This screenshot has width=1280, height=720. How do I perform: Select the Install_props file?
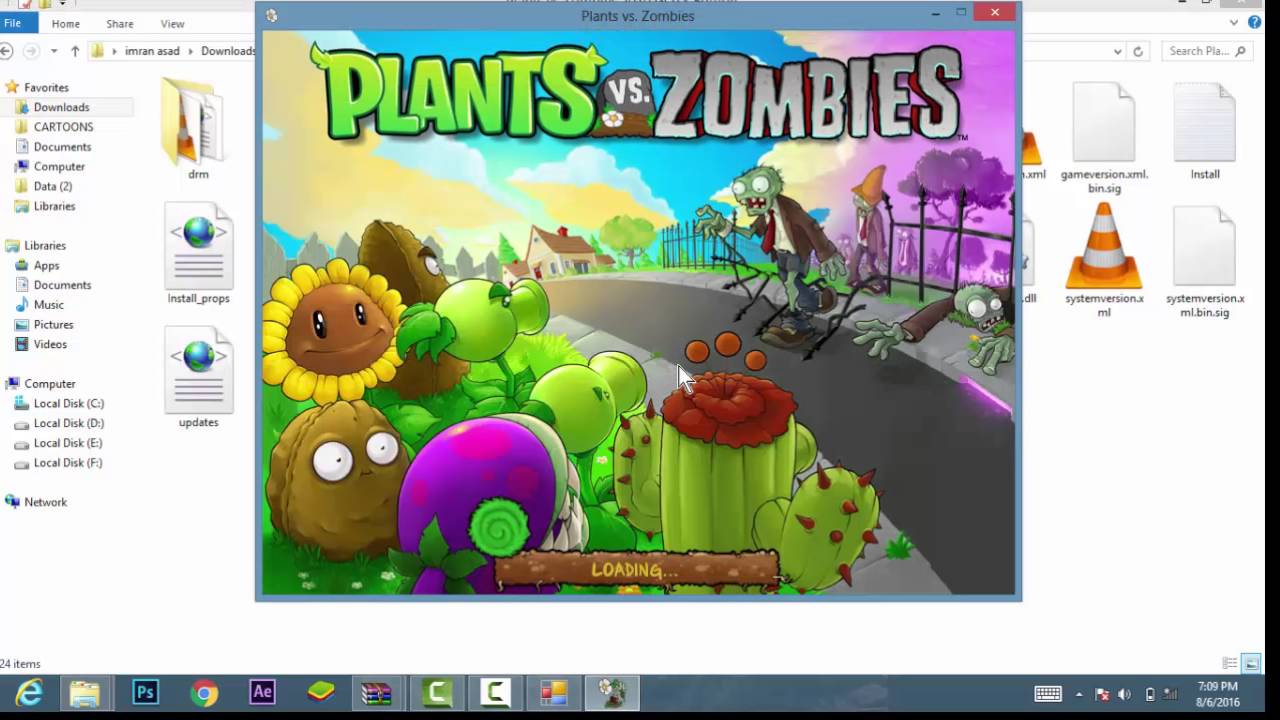coord(198,254)
